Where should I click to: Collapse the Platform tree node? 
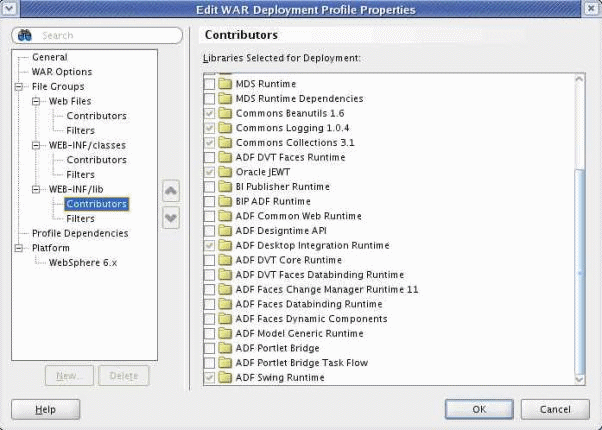pyautogui.click(x=18, y=248)
